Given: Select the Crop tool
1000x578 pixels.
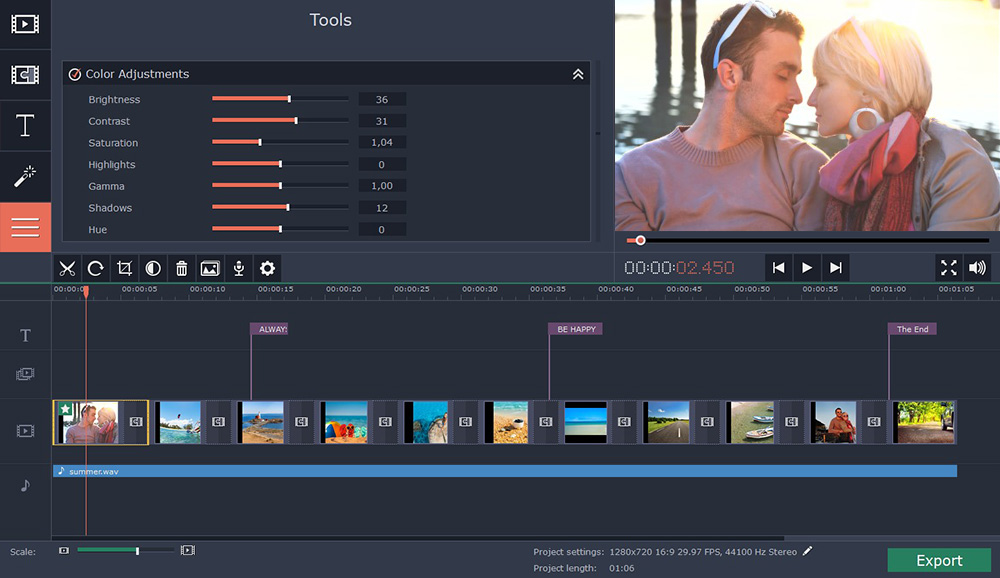Looking at the screenshot, I should (124, 269).
